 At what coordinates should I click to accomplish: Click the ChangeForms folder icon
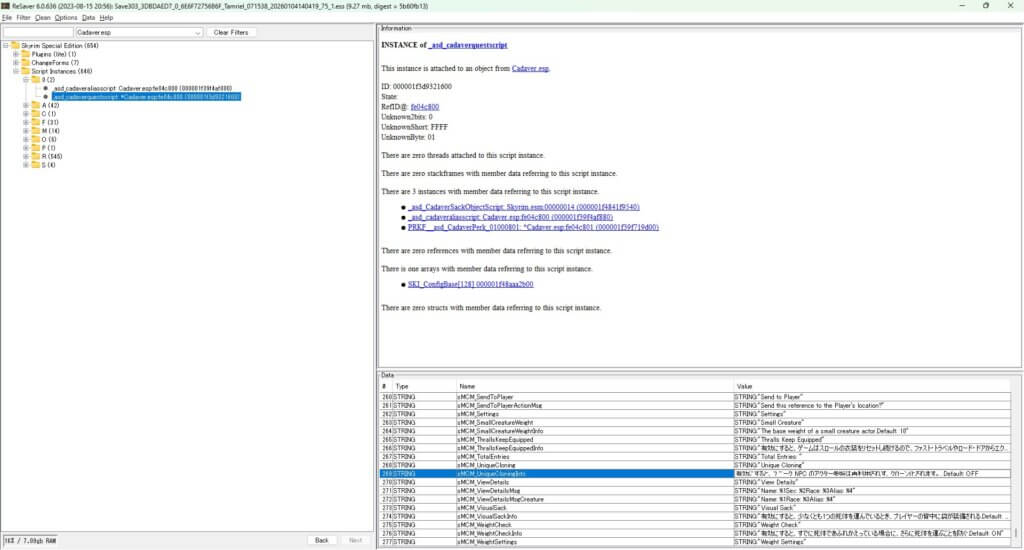(x=27, y=63)
